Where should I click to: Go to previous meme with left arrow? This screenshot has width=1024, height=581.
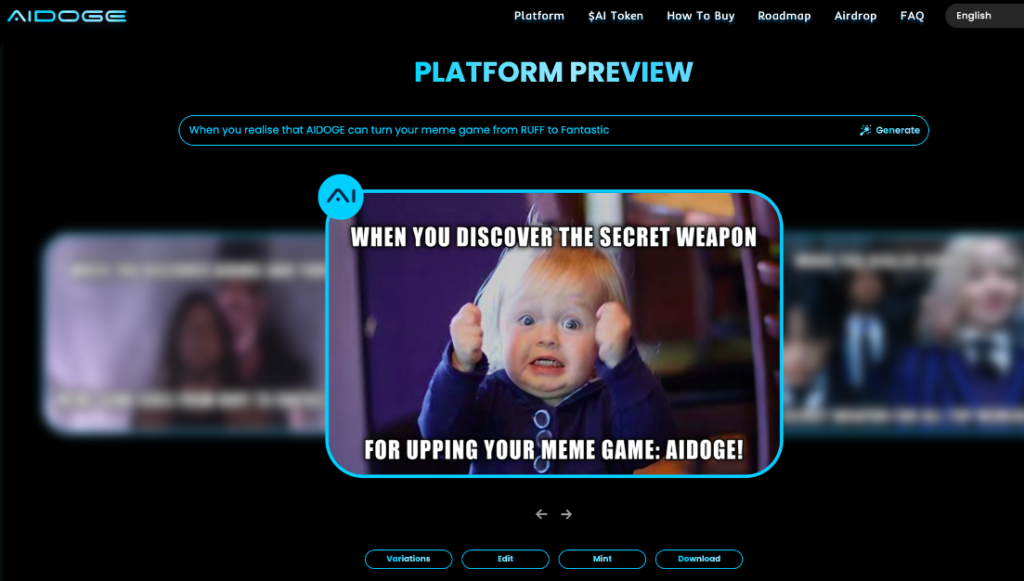pyautogui.click(x=541, y=514)
